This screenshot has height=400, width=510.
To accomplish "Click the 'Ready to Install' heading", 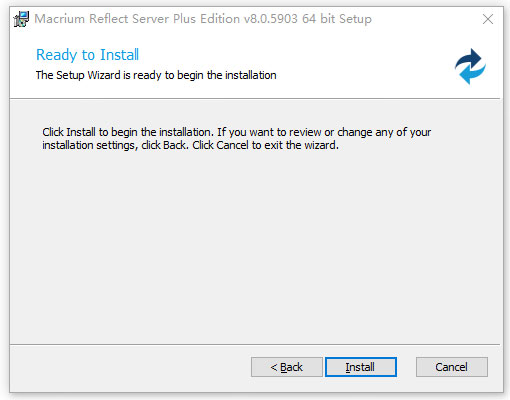I will [87, 55].
